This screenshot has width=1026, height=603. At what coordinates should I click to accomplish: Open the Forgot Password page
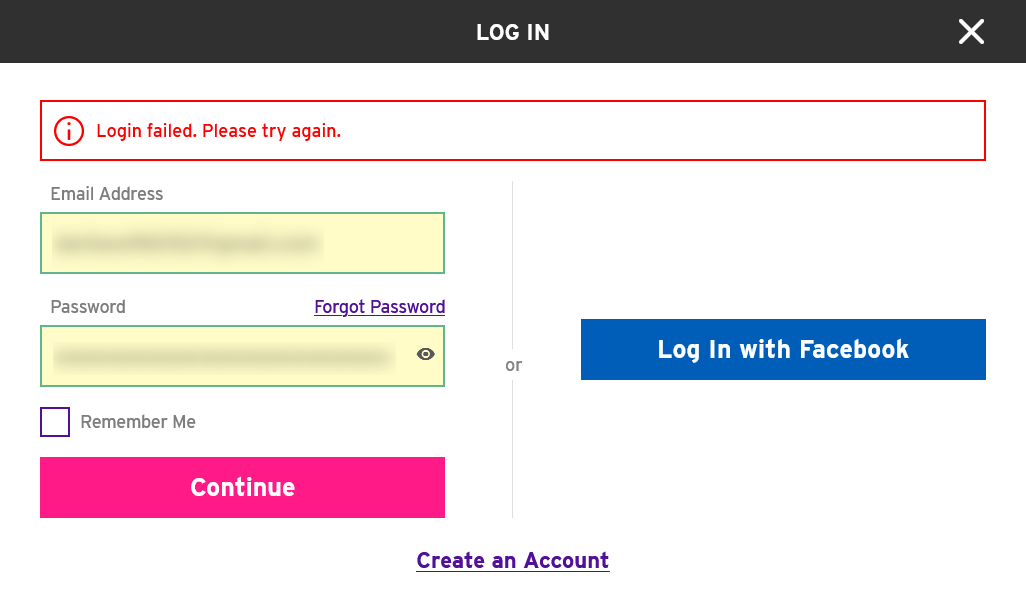point(379,307)
